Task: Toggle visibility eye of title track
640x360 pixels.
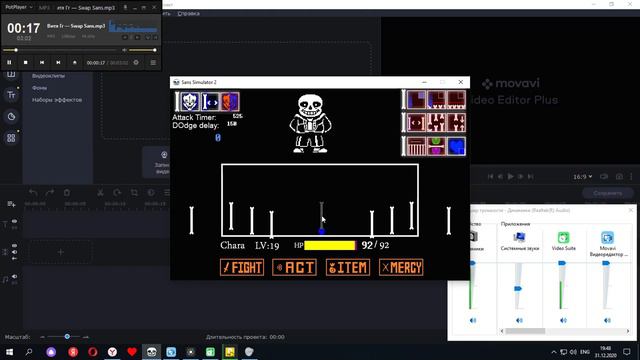Action: 14,221
